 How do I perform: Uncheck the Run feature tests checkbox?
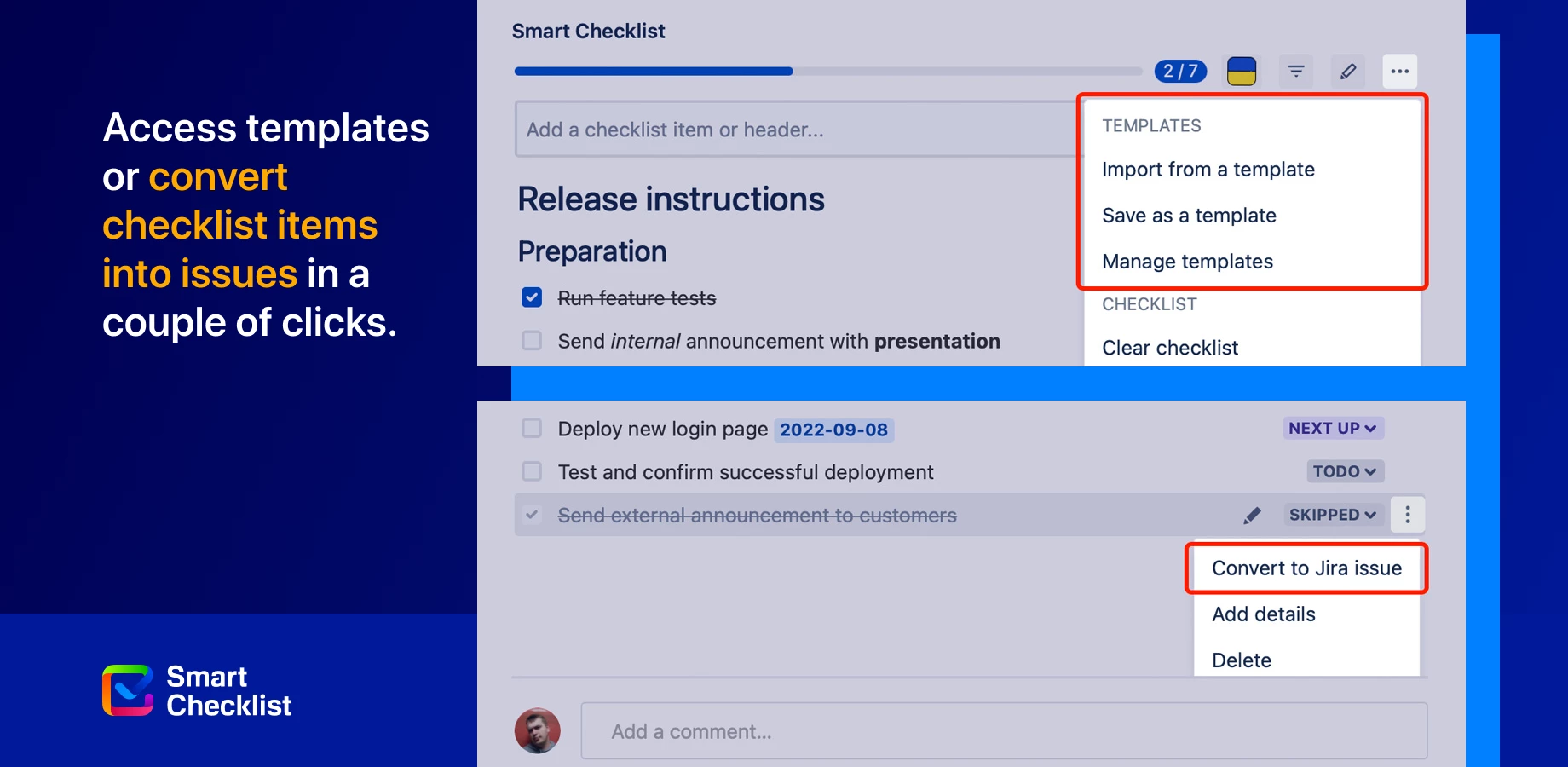coord(531,297)
